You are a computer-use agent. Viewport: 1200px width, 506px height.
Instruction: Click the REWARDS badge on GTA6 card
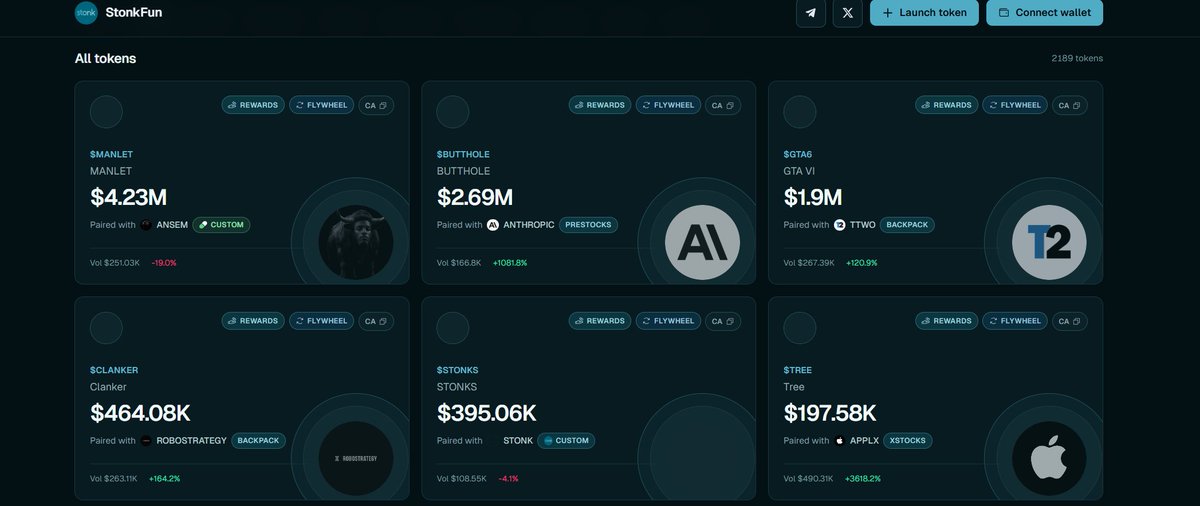(947, 105)
